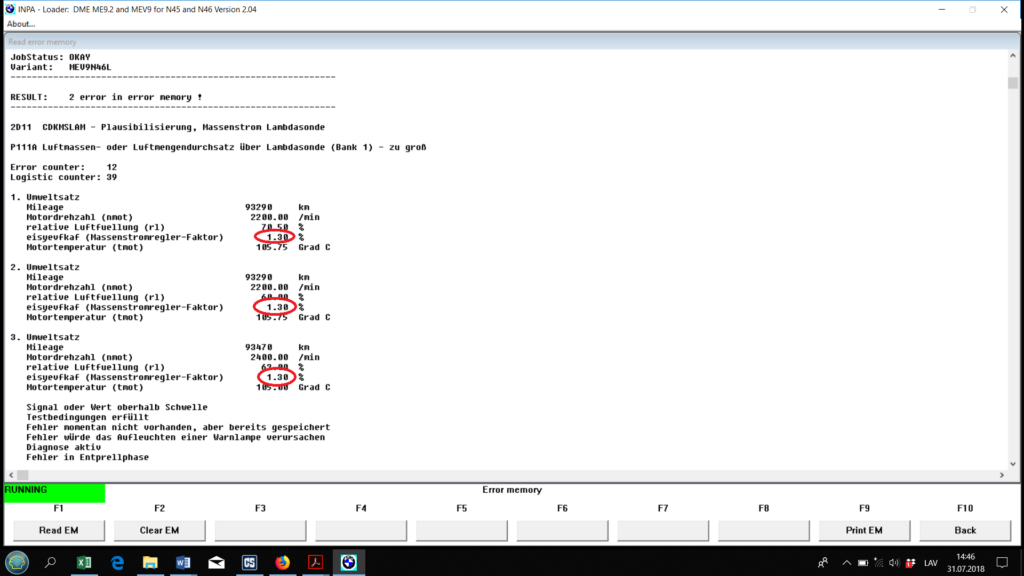
Task: Click the volume speaker tray icon
Action: click(x=892, y=563)
